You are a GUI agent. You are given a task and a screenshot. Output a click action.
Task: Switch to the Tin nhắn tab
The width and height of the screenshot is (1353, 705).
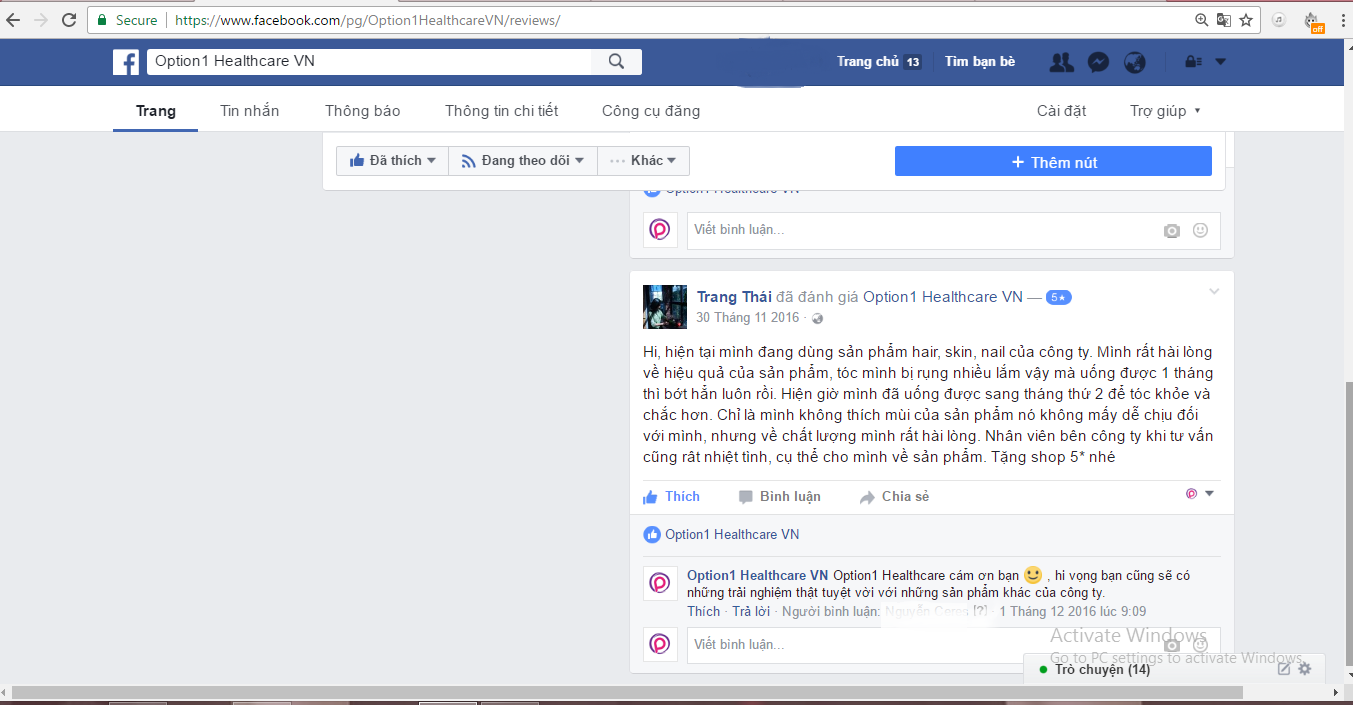click(250, 111)
